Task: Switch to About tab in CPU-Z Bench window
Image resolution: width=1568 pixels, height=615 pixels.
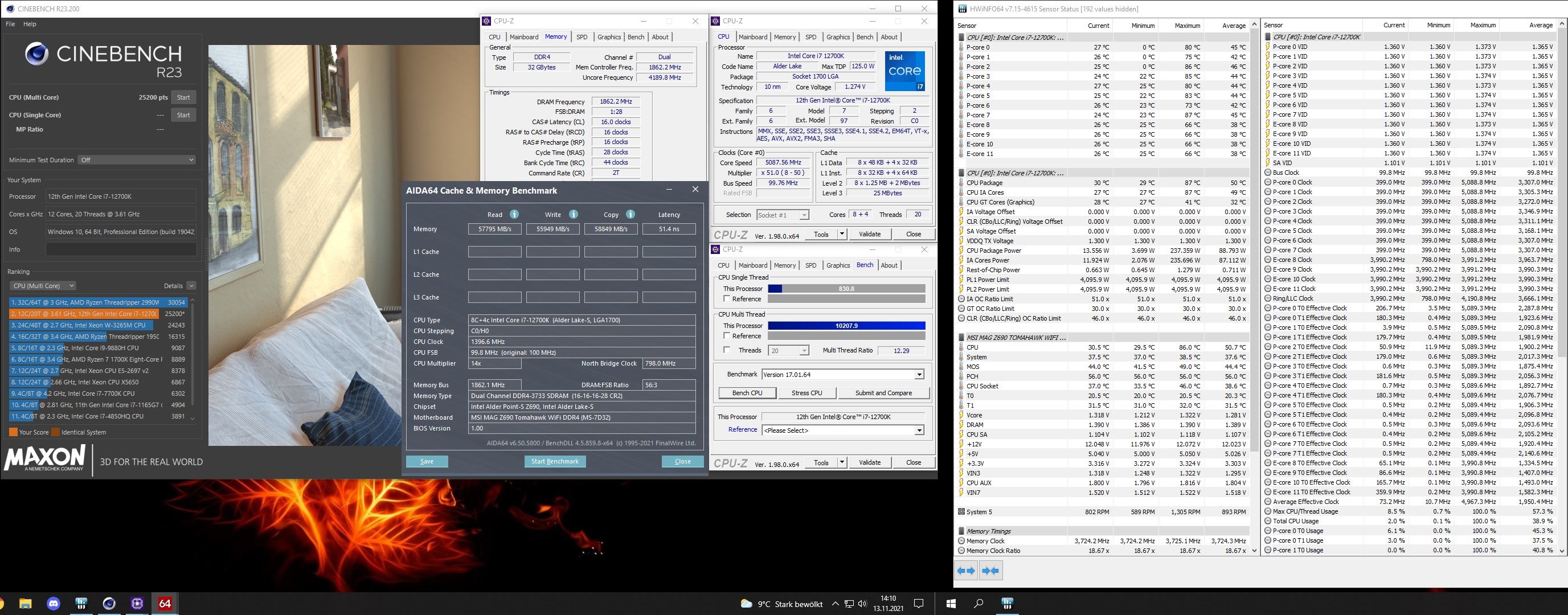Action: (889, 265)
